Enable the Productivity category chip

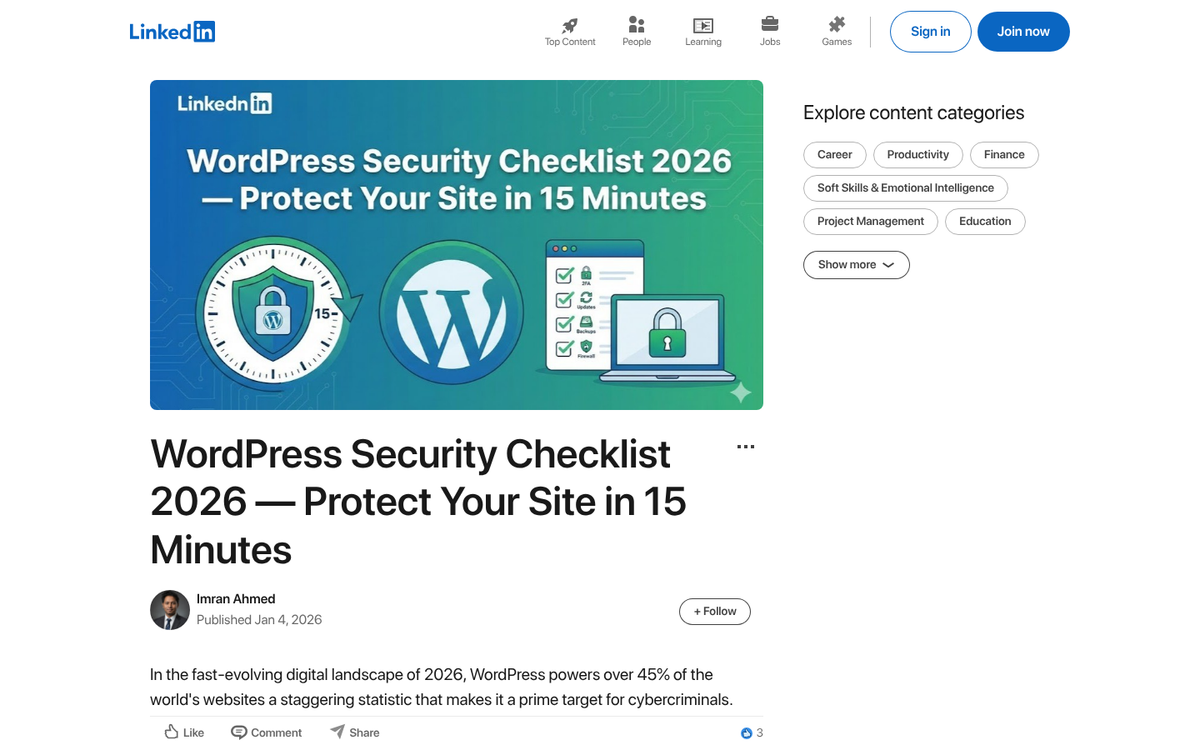tap(917, 154)
